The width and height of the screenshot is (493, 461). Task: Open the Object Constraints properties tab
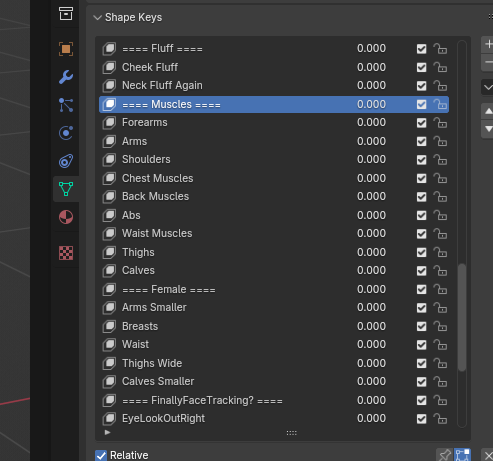[66, 161]
